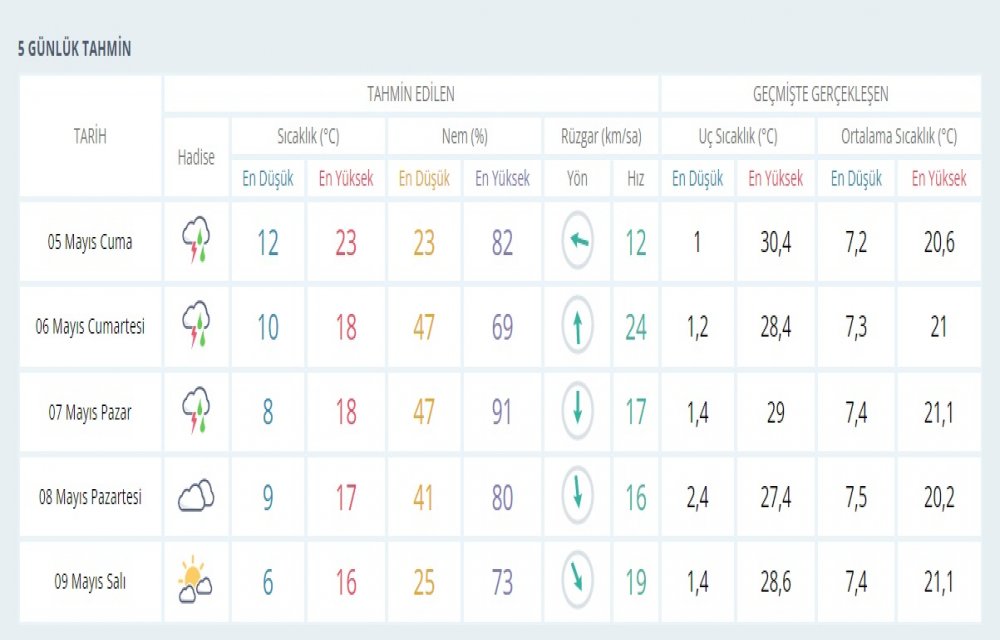Click the thunderstorm icon for 05 Mayıs Cuma
This screenshot has width=1000, height=640.
[196, 242]
